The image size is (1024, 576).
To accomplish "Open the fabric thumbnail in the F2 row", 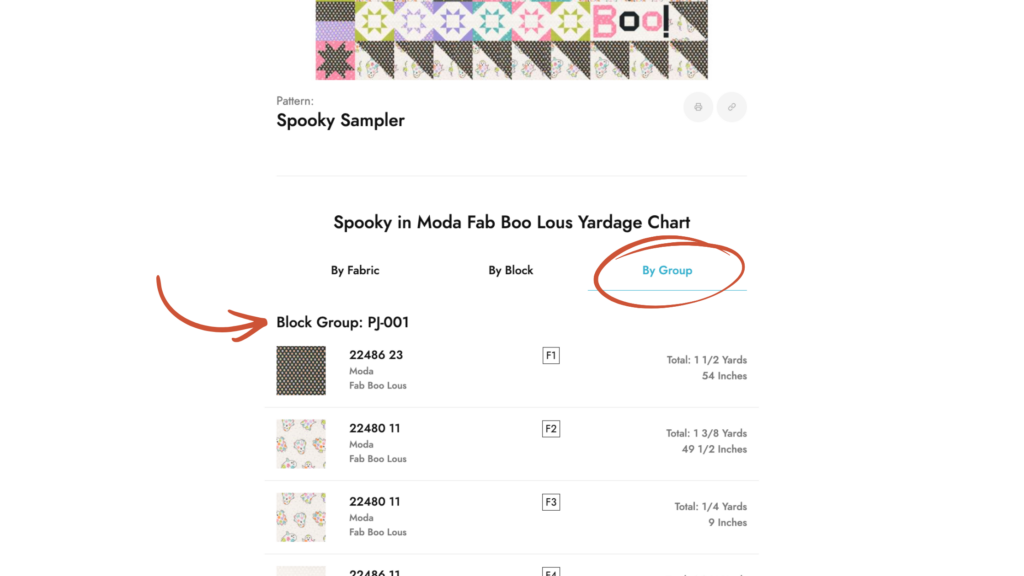I will coord(301,444).
